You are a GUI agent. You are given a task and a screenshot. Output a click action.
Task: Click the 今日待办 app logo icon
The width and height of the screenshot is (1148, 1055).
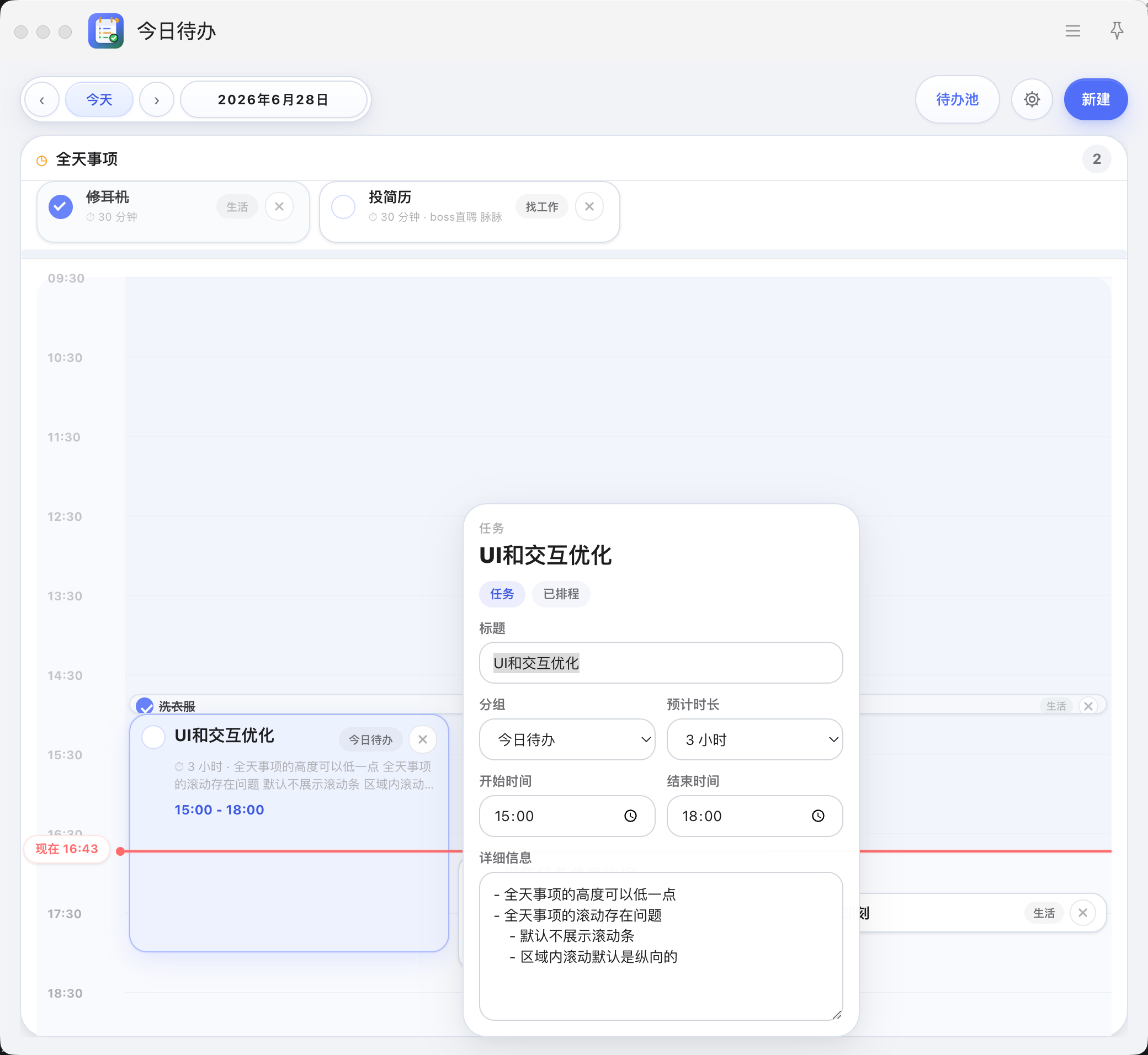click(106, 31)
